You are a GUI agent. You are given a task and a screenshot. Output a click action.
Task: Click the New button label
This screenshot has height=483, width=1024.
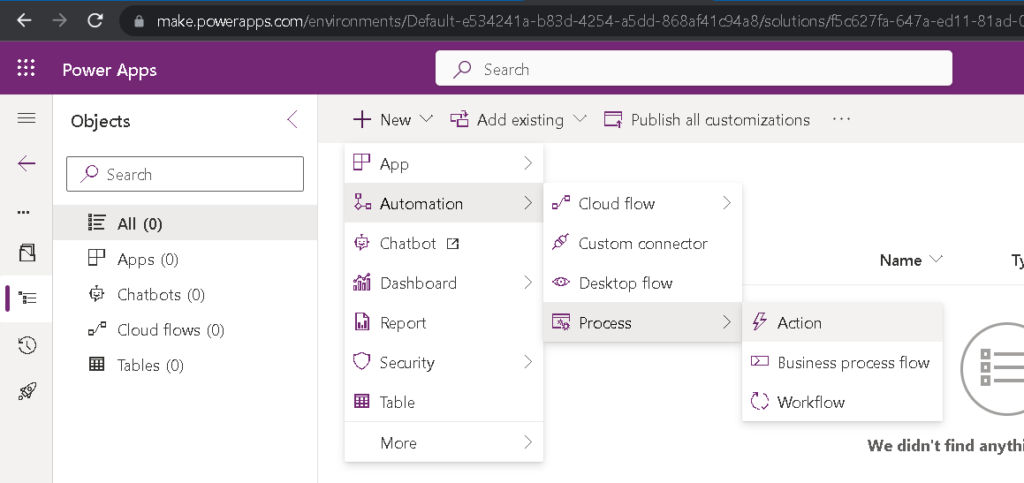(395, 119)
